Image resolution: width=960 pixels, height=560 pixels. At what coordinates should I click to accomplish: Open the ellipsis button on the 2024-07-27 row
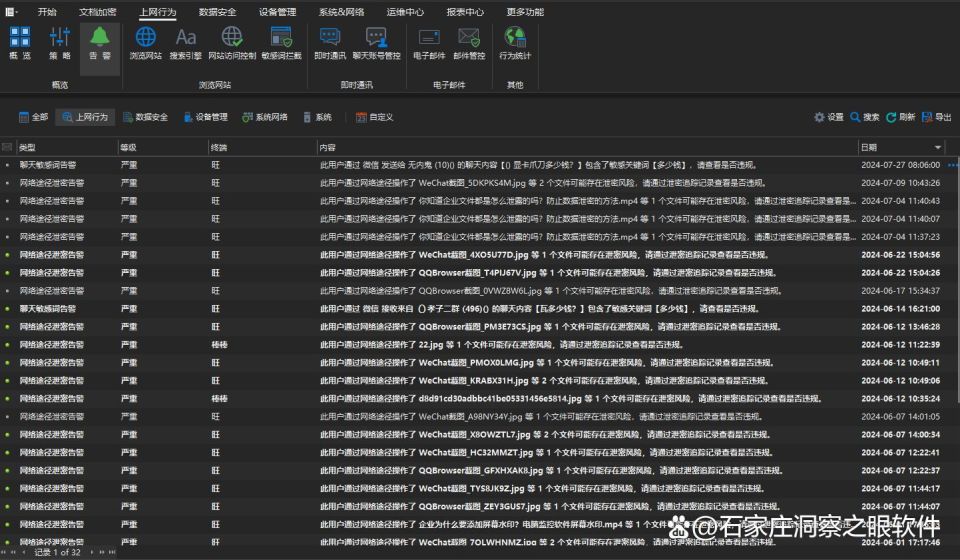(x=952, y=165)
